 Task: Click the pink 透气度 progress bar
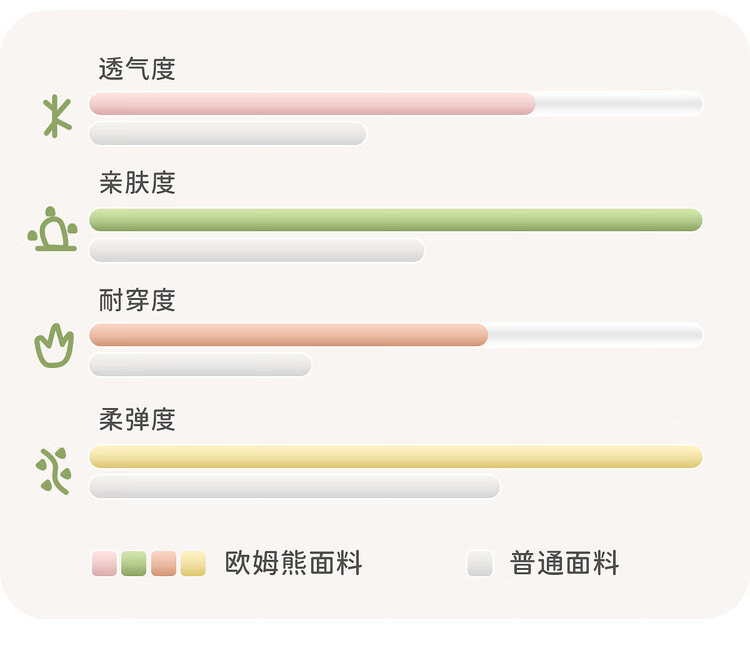[x=312, y=104]
